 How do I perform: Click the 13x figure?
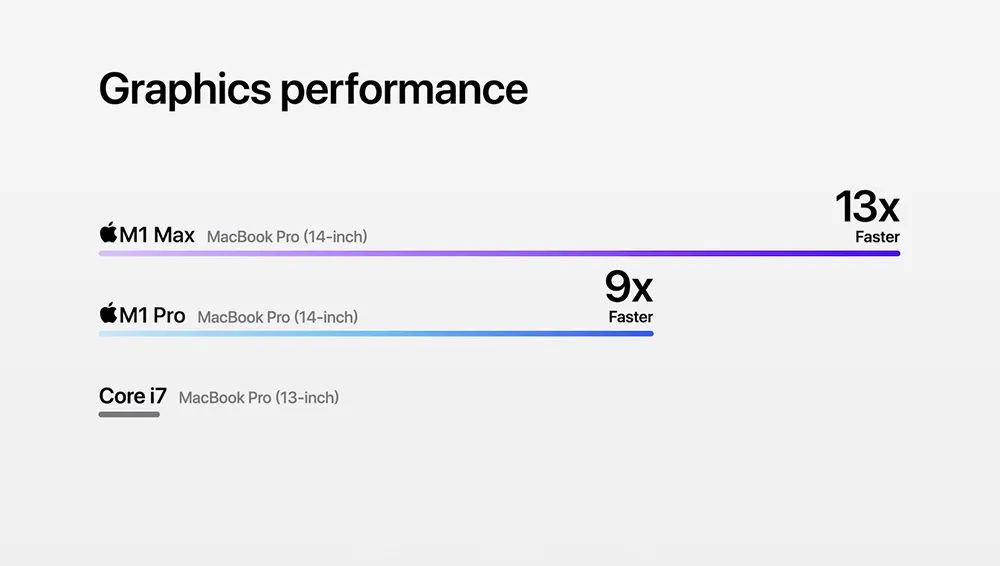[x=867, y=207]
